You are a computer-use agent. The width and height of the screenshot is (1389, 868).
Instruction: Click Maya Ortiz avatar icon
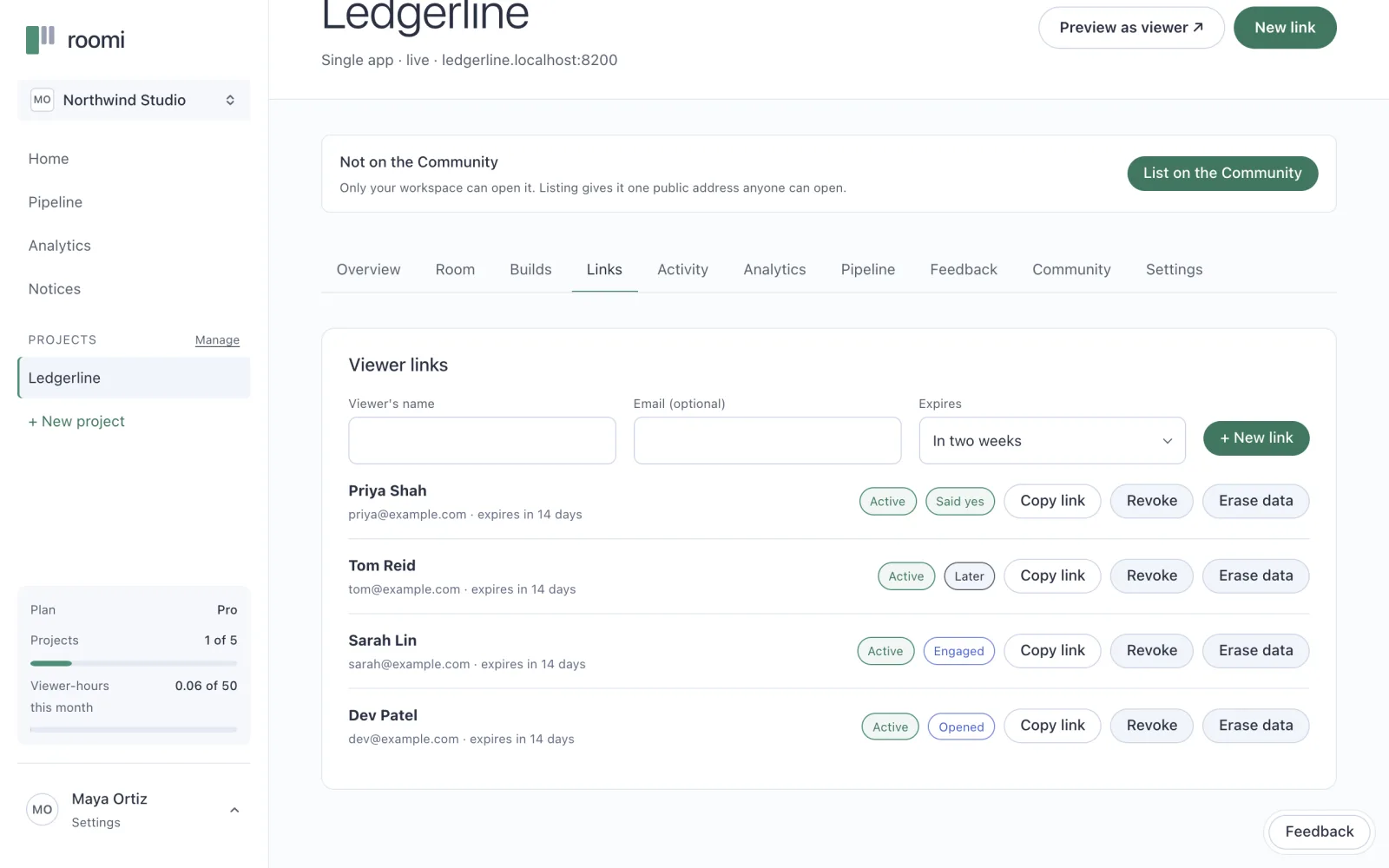pos(43,810)
